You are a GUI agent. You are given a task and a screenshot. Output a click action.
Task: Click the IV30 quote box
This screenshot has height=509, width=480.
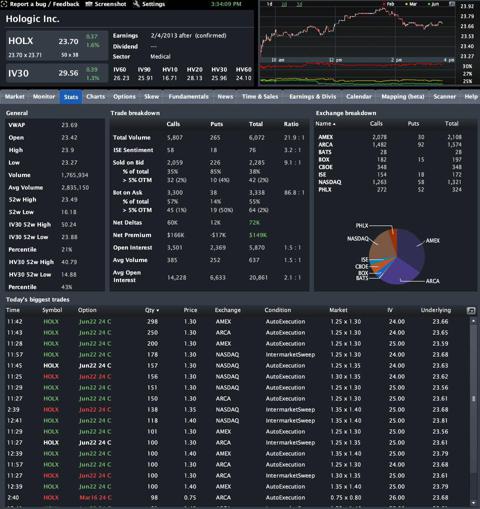click(56, 73)
